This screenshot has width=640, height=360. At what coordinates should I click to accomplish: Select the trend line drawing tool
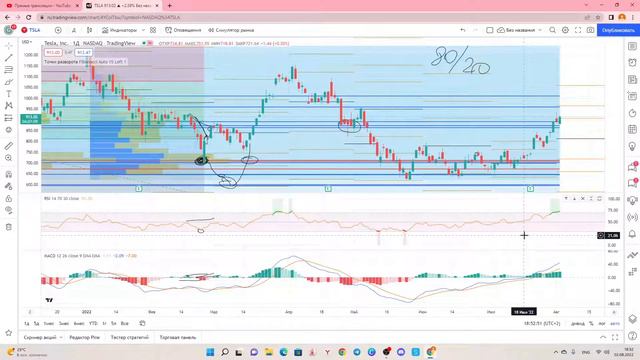9,58
